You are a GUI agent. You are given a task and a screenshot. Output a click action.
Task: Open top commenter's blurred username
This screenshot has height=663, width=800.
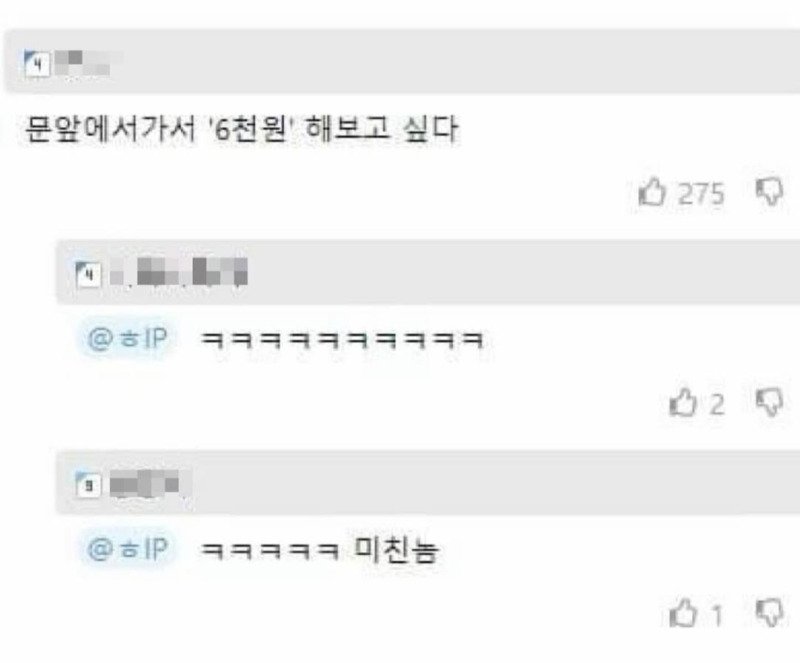point(82,63)
